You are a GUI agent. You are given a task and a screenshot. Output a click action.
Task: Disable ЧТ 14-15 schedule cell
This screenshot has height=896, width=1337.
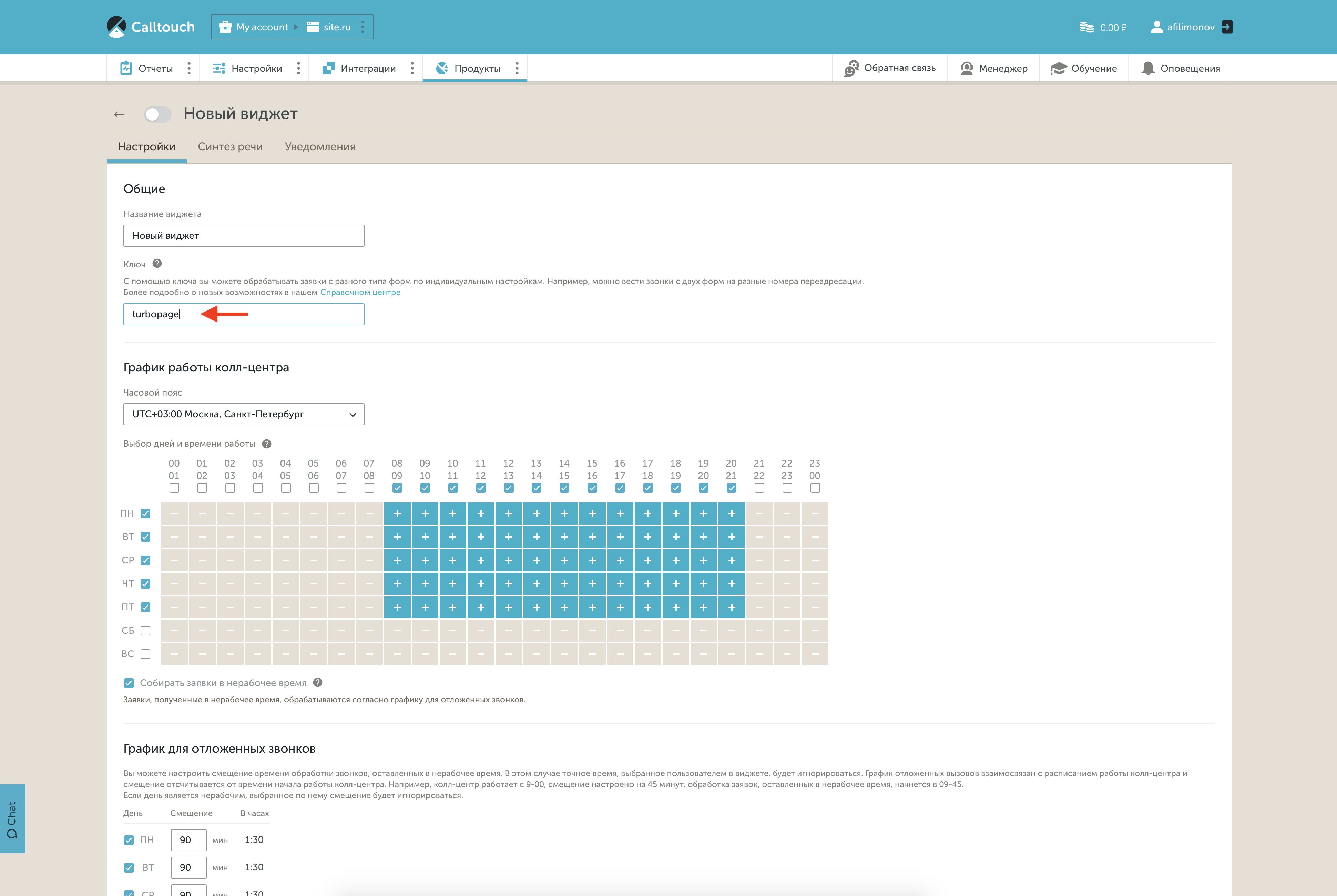564,584
